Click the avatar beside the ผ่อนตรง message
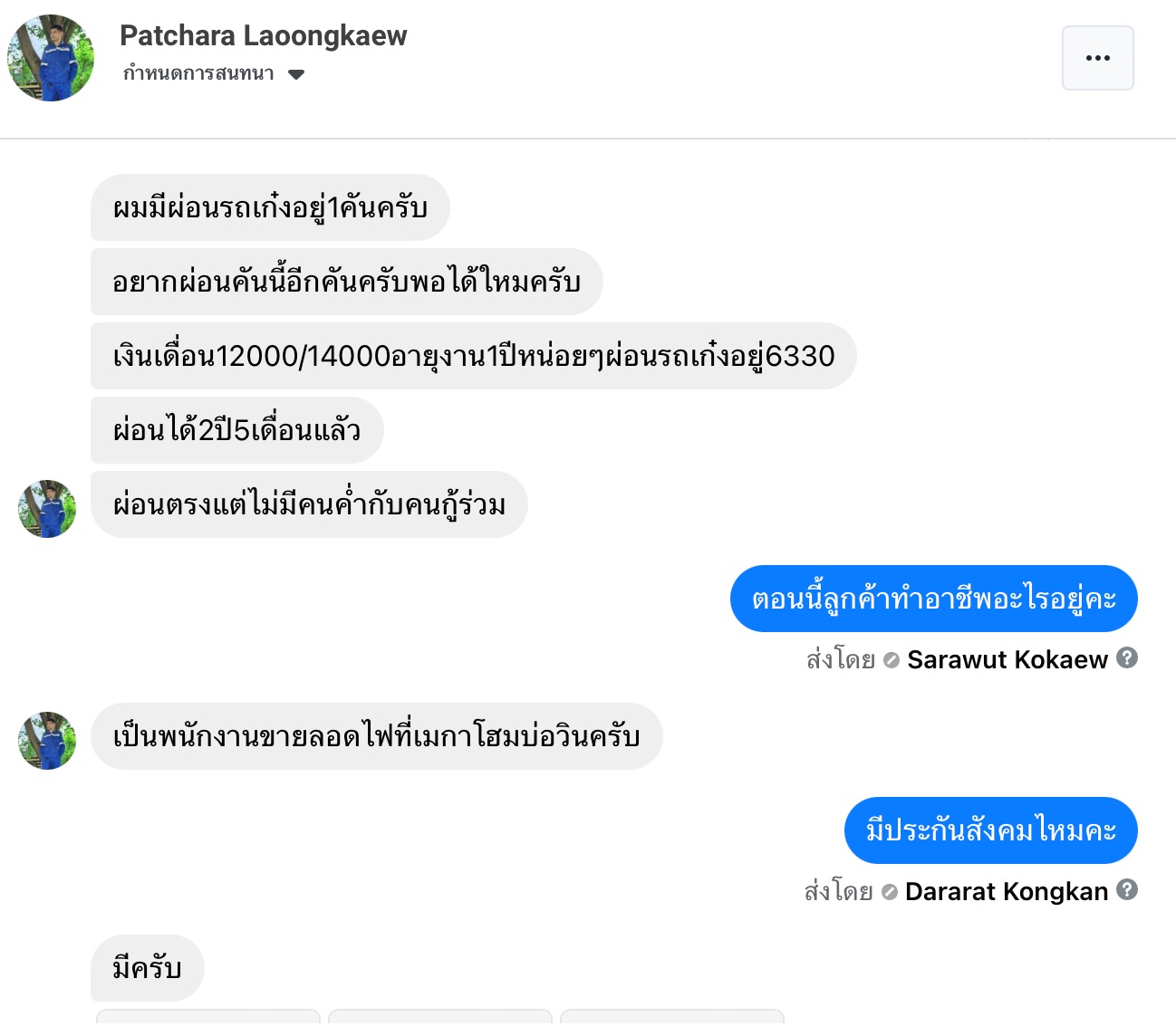Screen dimensions: 1176x1036 tap(47, 509)
